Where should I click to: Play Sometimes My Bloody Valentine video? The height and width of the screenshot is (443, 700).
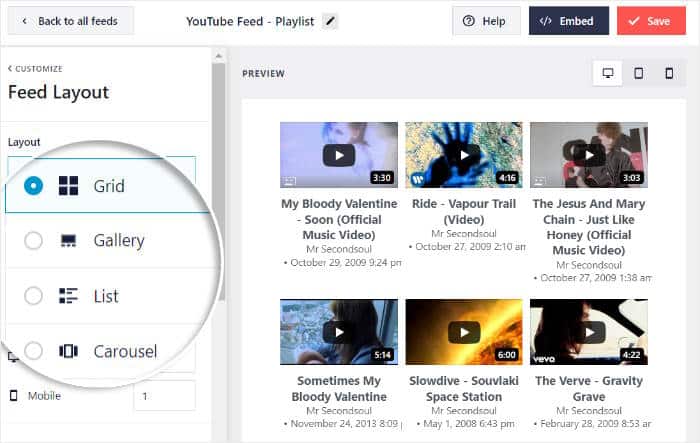click(339, 332)
